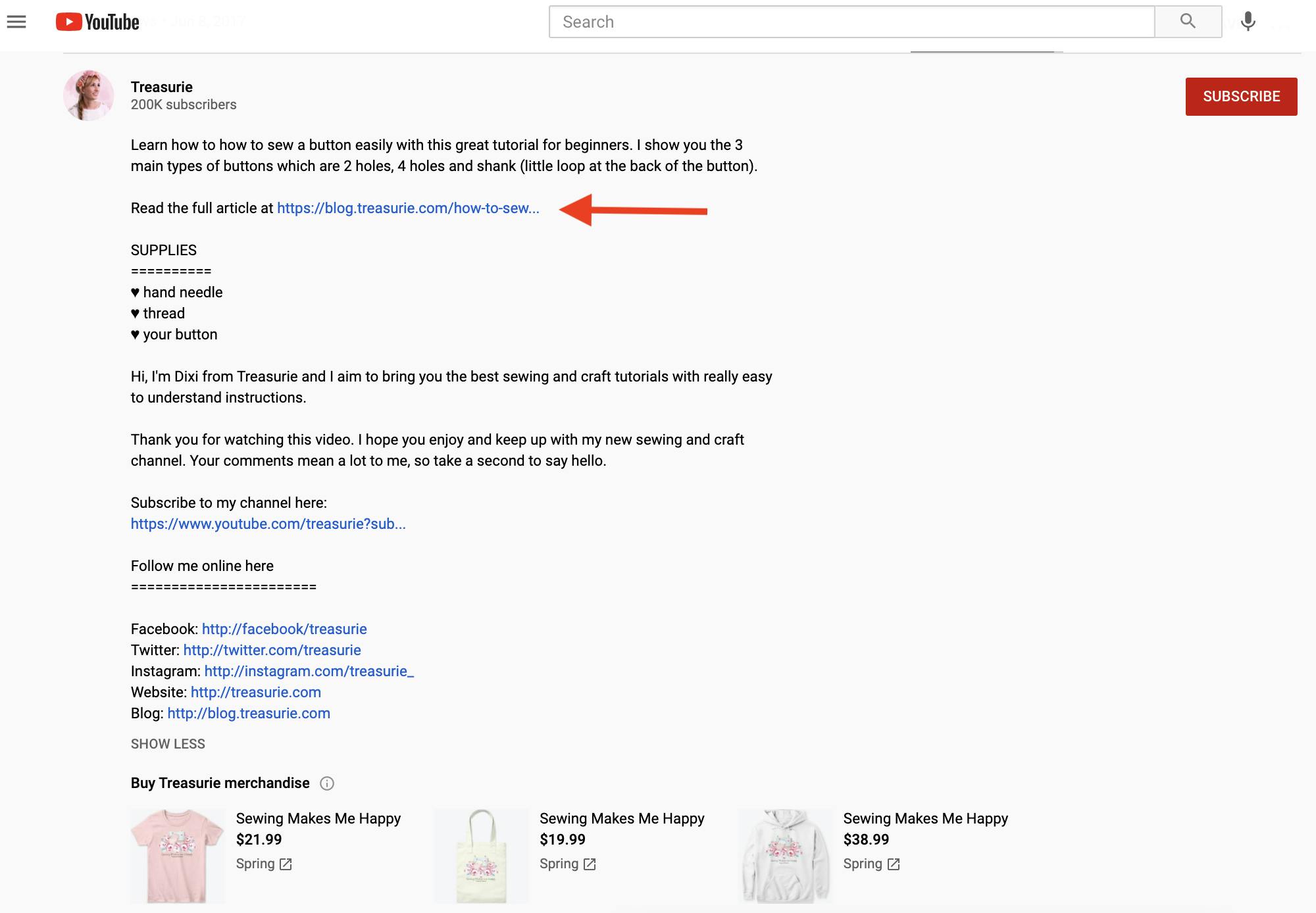This screenshot has height=913, width=1316.
Task: Collapse description with SHOW LESS
Action: click(168, 744)
